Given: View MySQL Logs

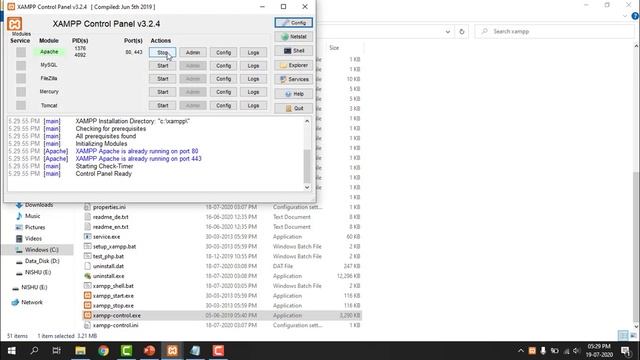Looking at the screenshot, I should click(x=253, y=66).
